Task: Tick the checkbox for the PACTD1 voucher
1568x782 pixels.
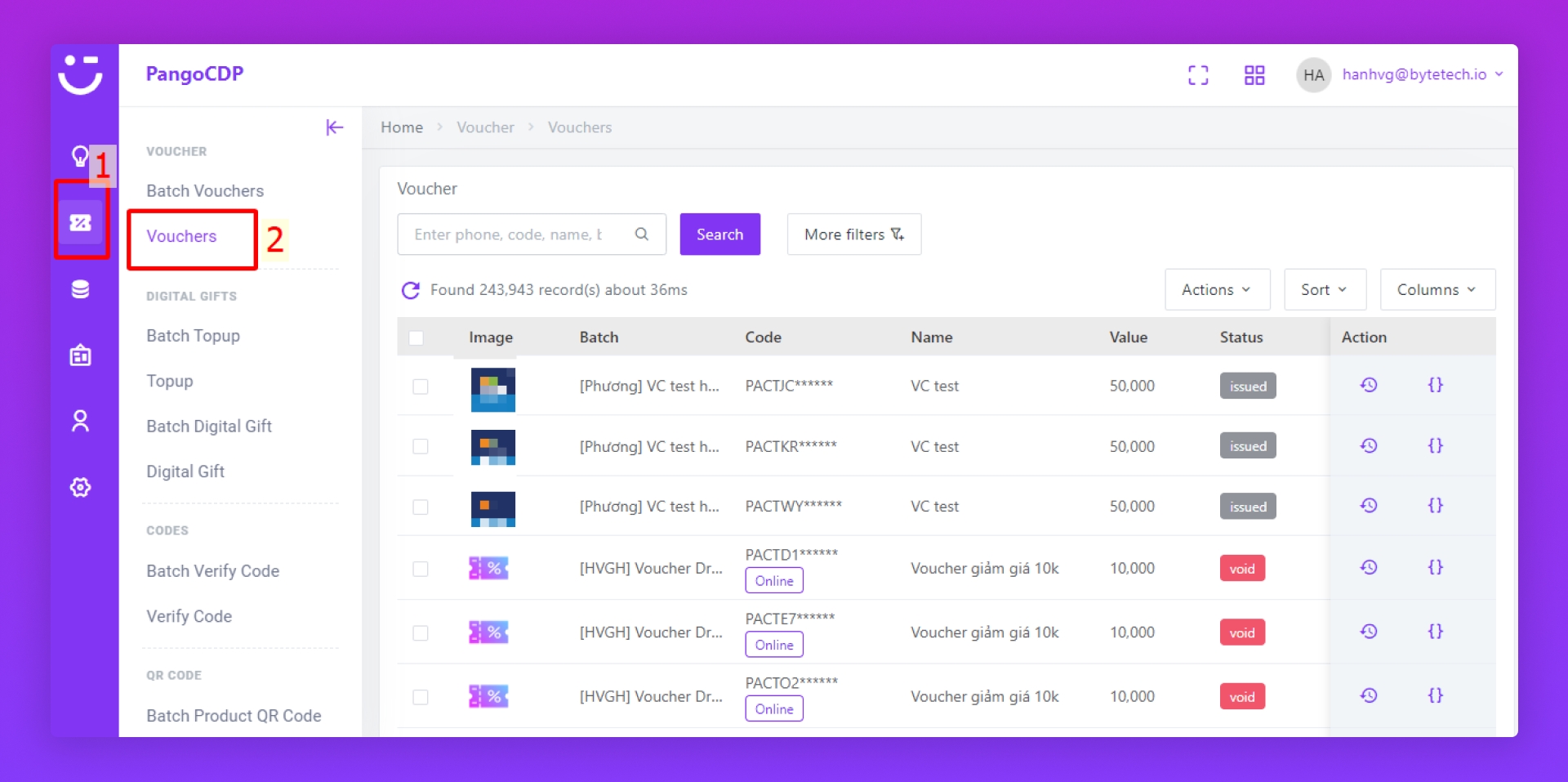Action: tap(421, 569)
